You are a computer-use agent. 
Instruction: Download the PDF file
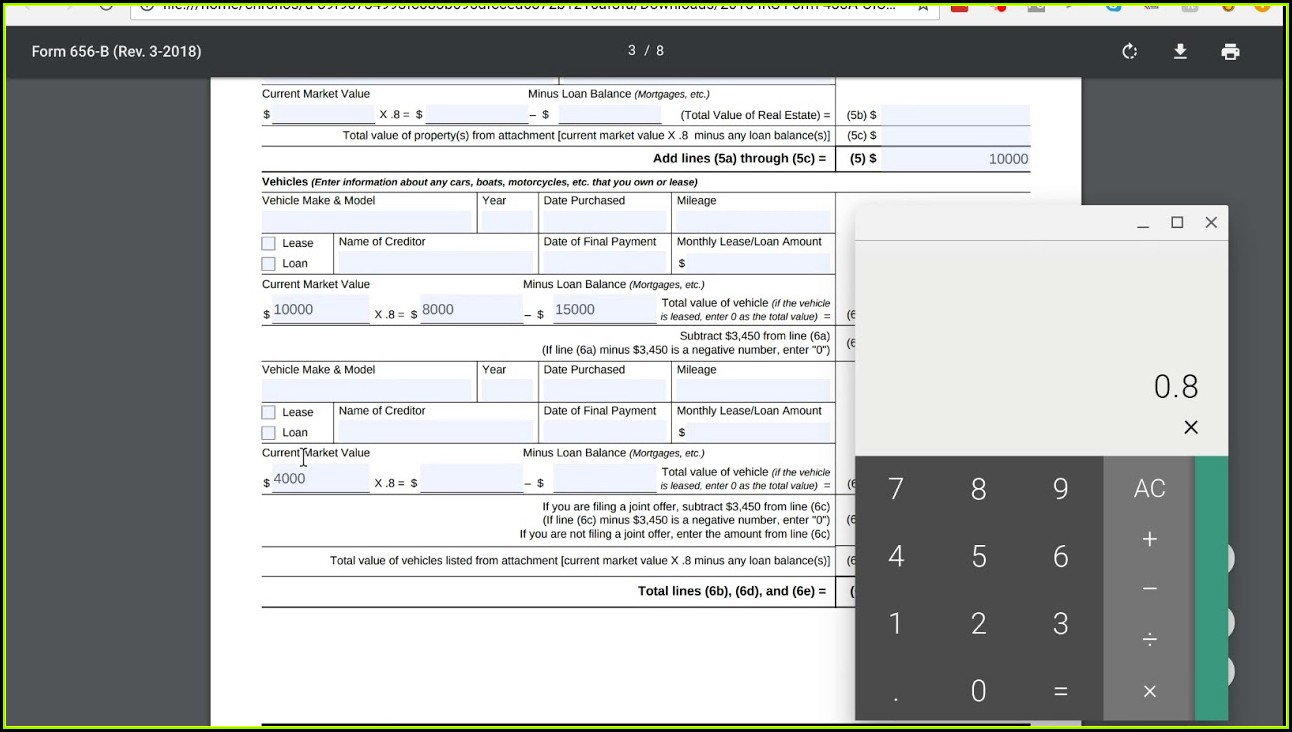1180,52
